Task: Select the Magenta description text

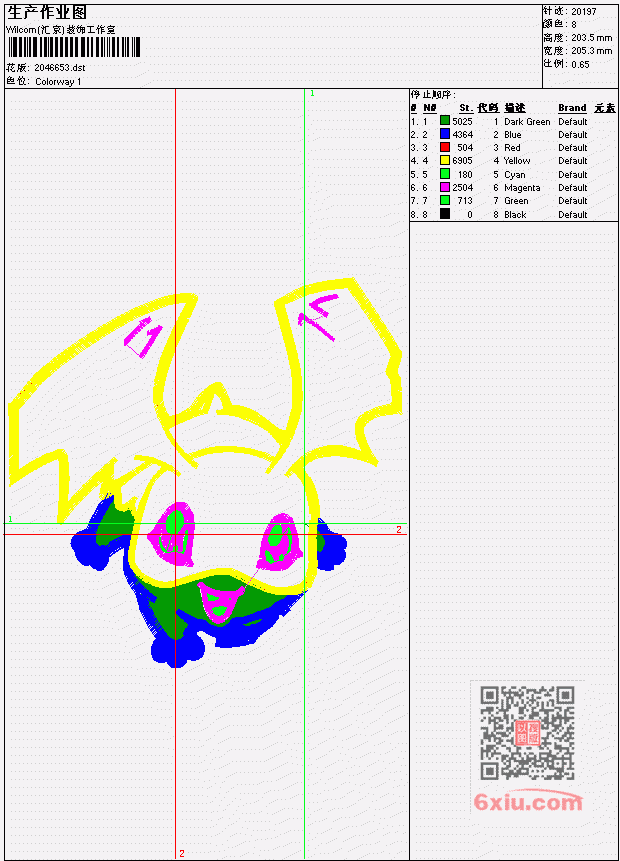Action: [522, 188]
